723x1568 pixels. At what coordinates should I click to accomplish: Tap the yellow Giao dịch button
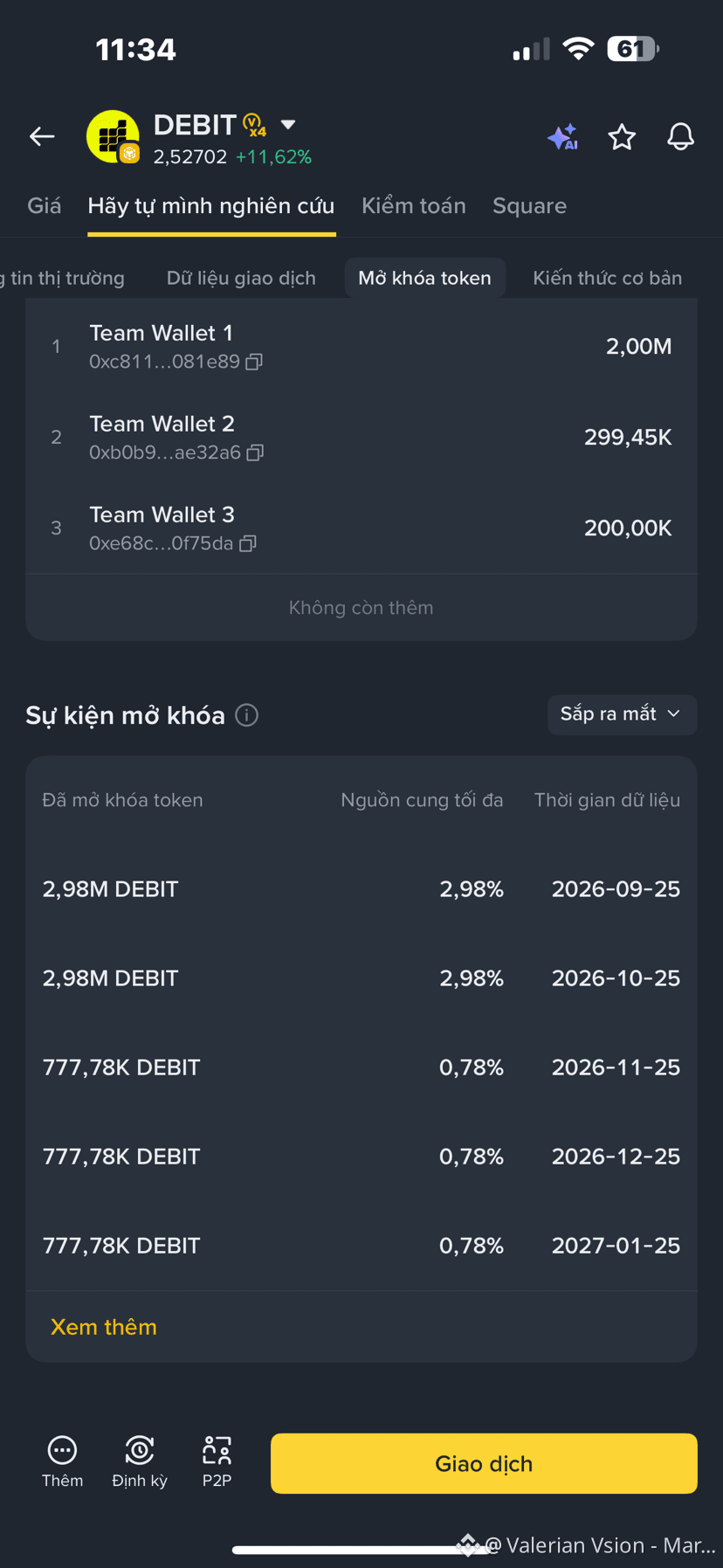[484, 1463]
